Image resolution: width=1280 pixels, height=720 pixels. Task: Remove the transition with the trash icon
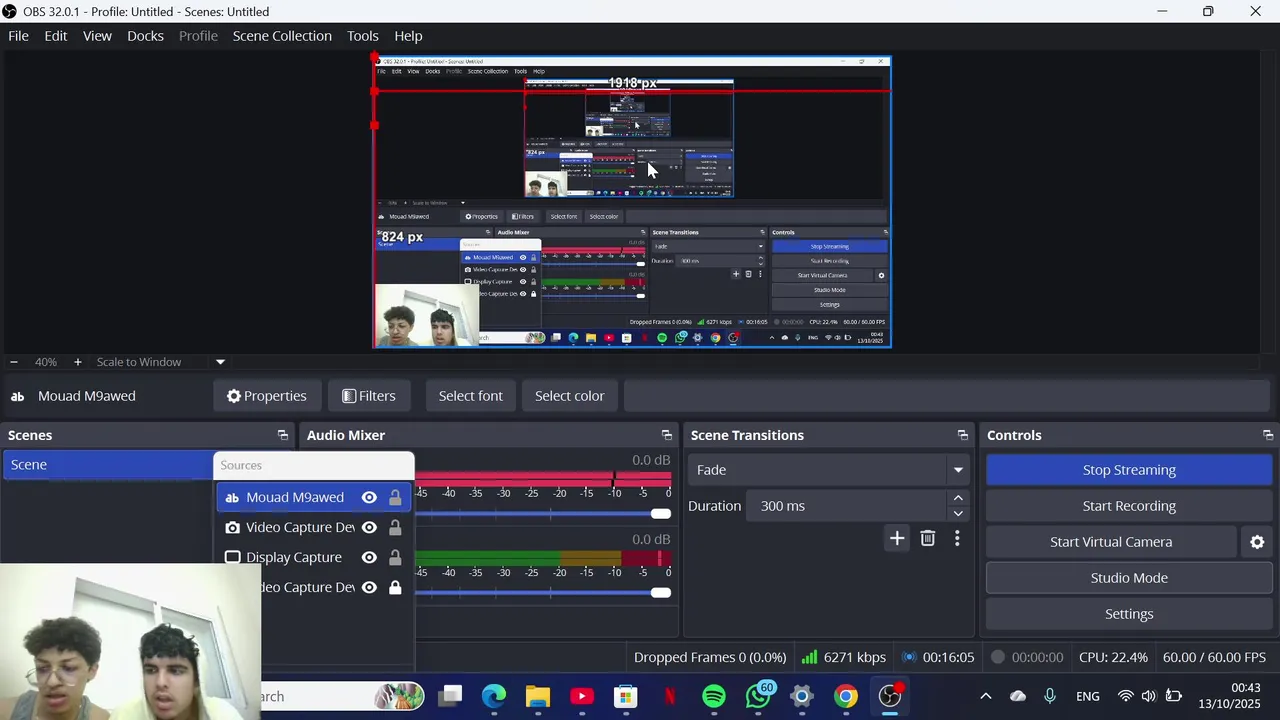(928, 539)
